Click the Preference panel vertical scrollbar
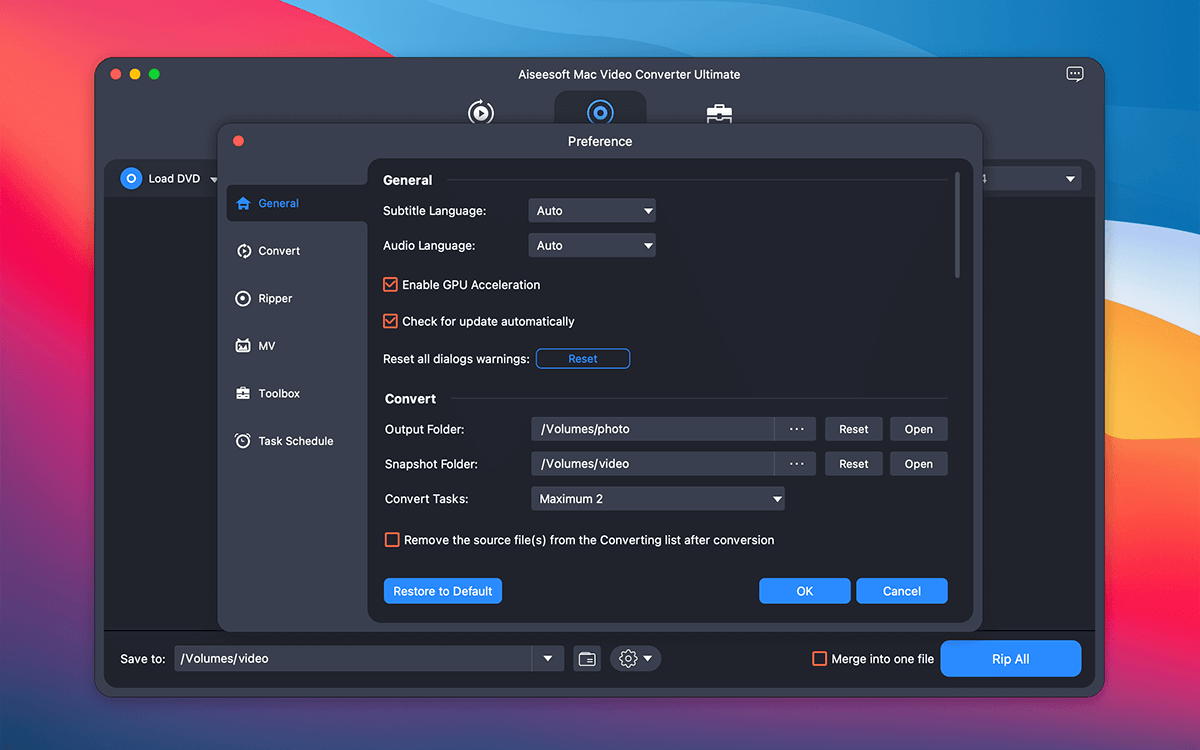The height and width of the screenshot is (750, 1200). [958, 225]
